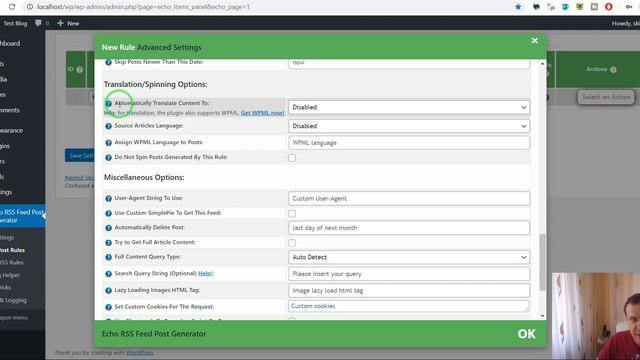Open RSS Rules submenu item
This screenshot has height=360, width=640.
tap(12, 262)
